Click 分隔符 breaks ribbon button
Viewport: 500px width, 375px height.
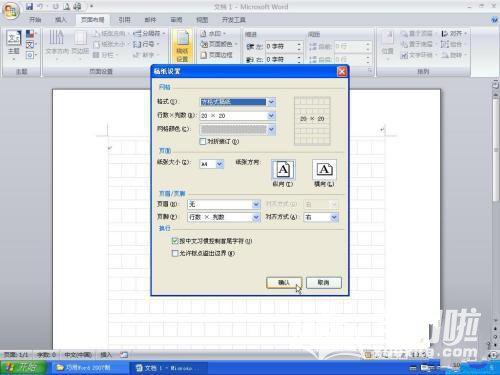coord(149,34)
